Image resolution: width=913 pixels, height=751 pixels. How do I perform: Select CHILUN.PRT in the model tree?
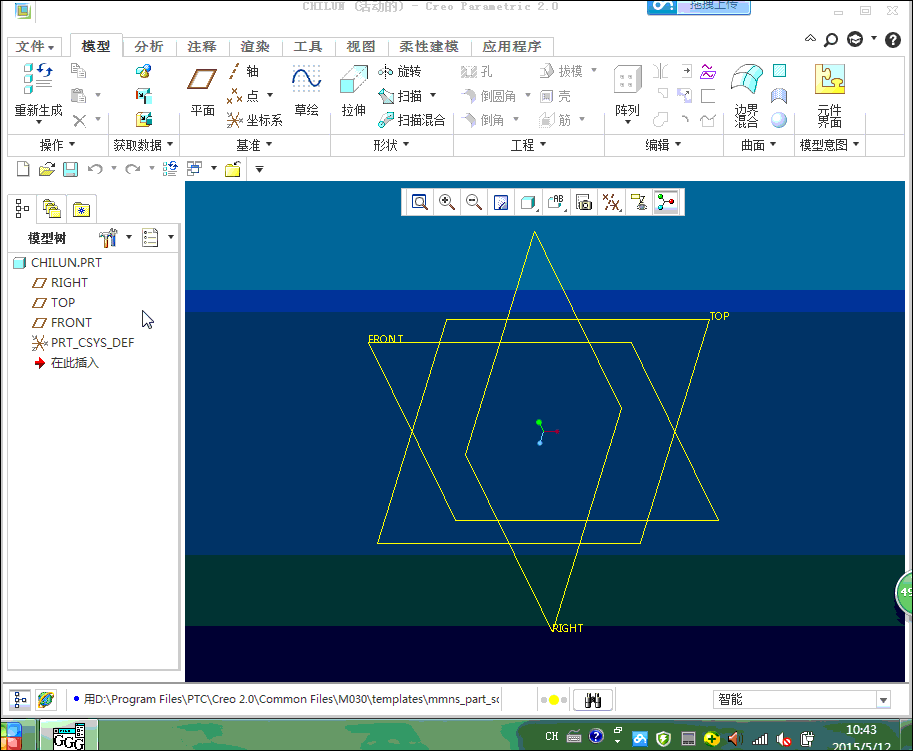57,263
